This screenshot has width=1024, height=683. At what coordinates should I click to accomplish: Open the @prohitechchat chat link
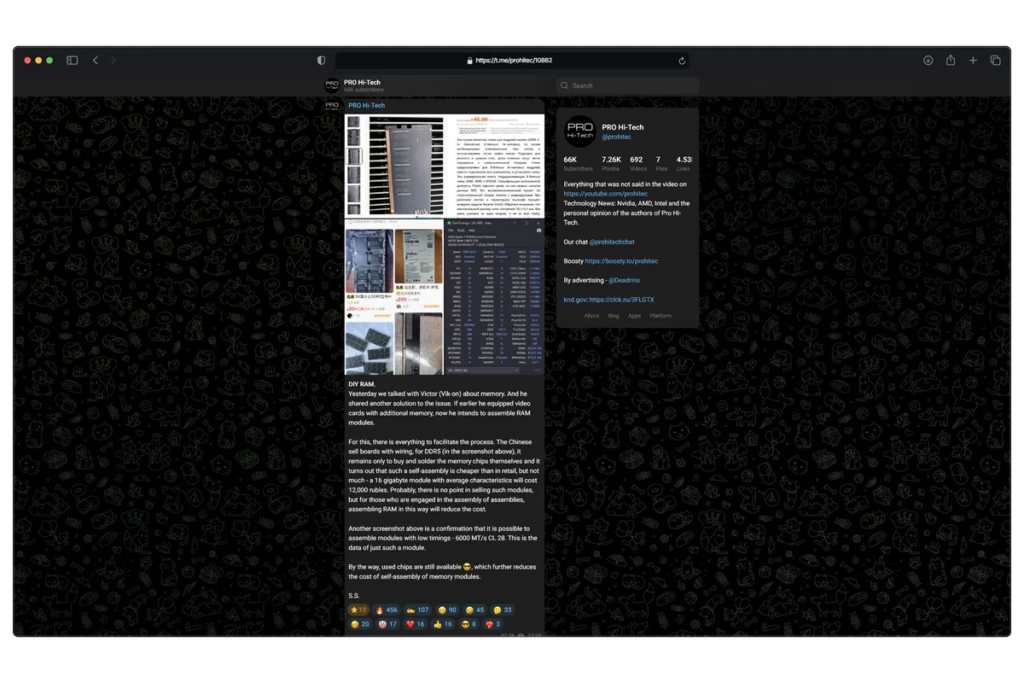pyautogui.click(x=612, y=242)
